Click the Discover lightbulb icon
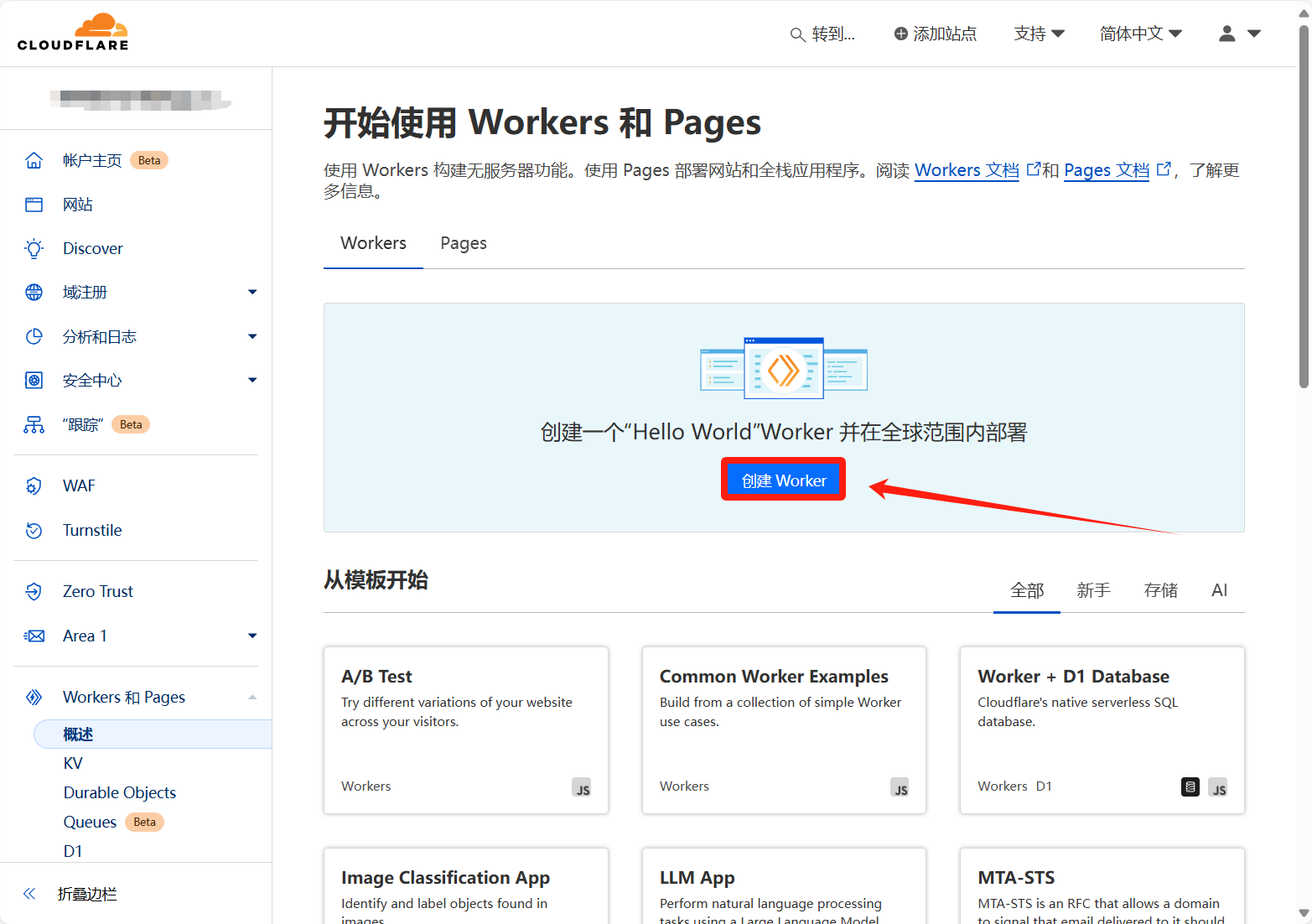 tap(34, 248)
